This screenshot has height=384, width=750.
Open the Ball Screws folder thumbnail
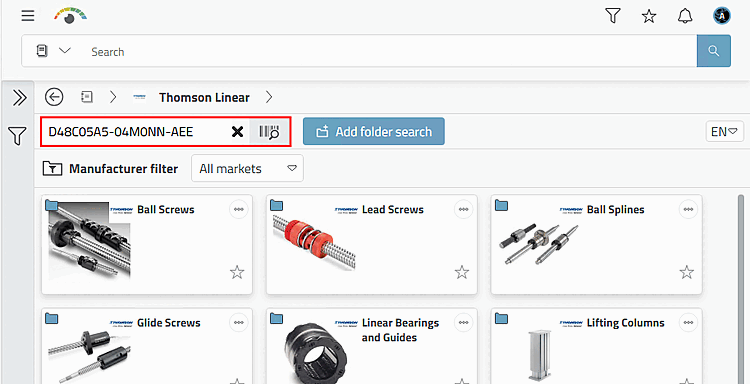[x=89, y=241]
